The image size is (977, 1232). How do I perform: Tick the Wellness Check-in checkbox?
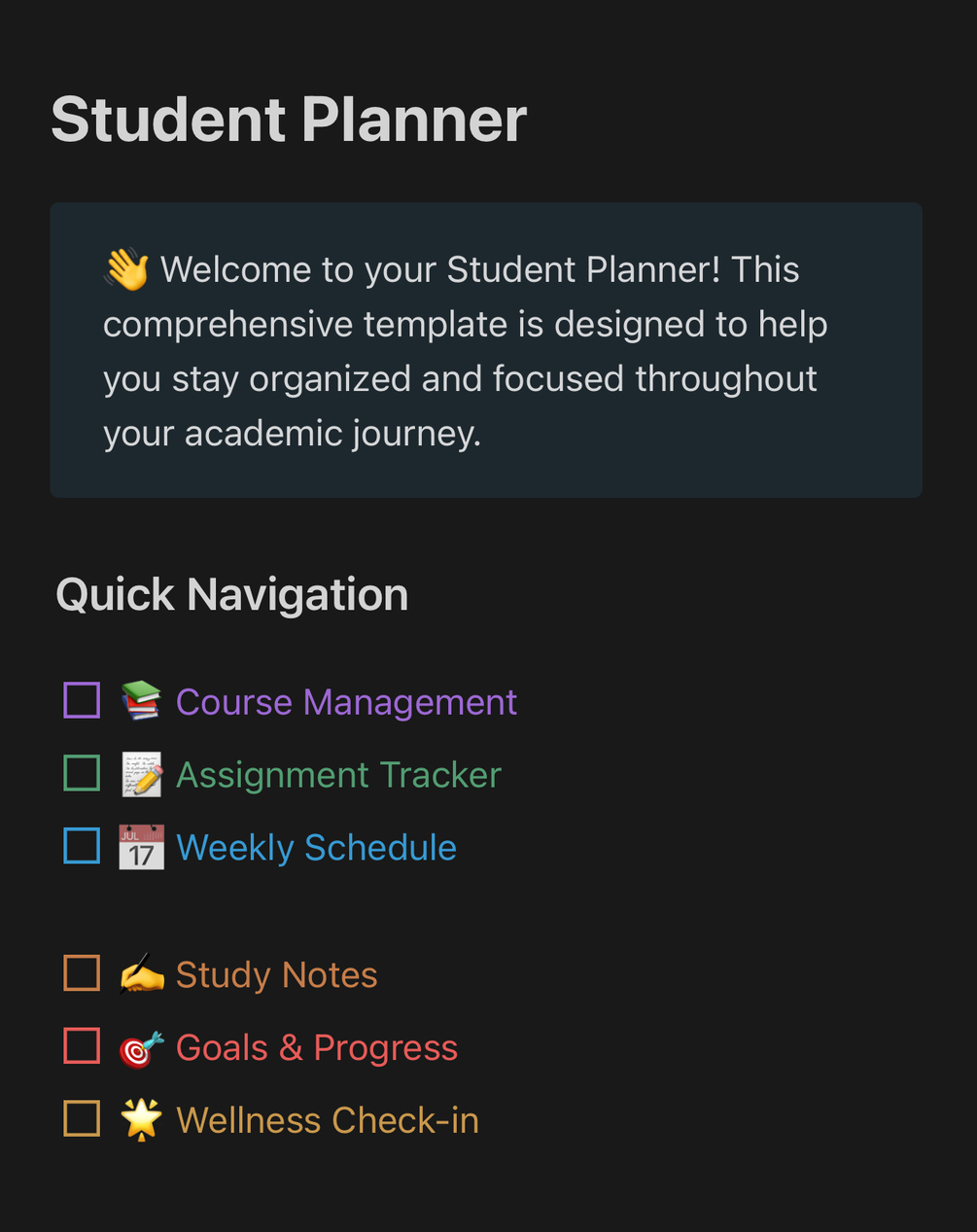[x=82, y=1119]
